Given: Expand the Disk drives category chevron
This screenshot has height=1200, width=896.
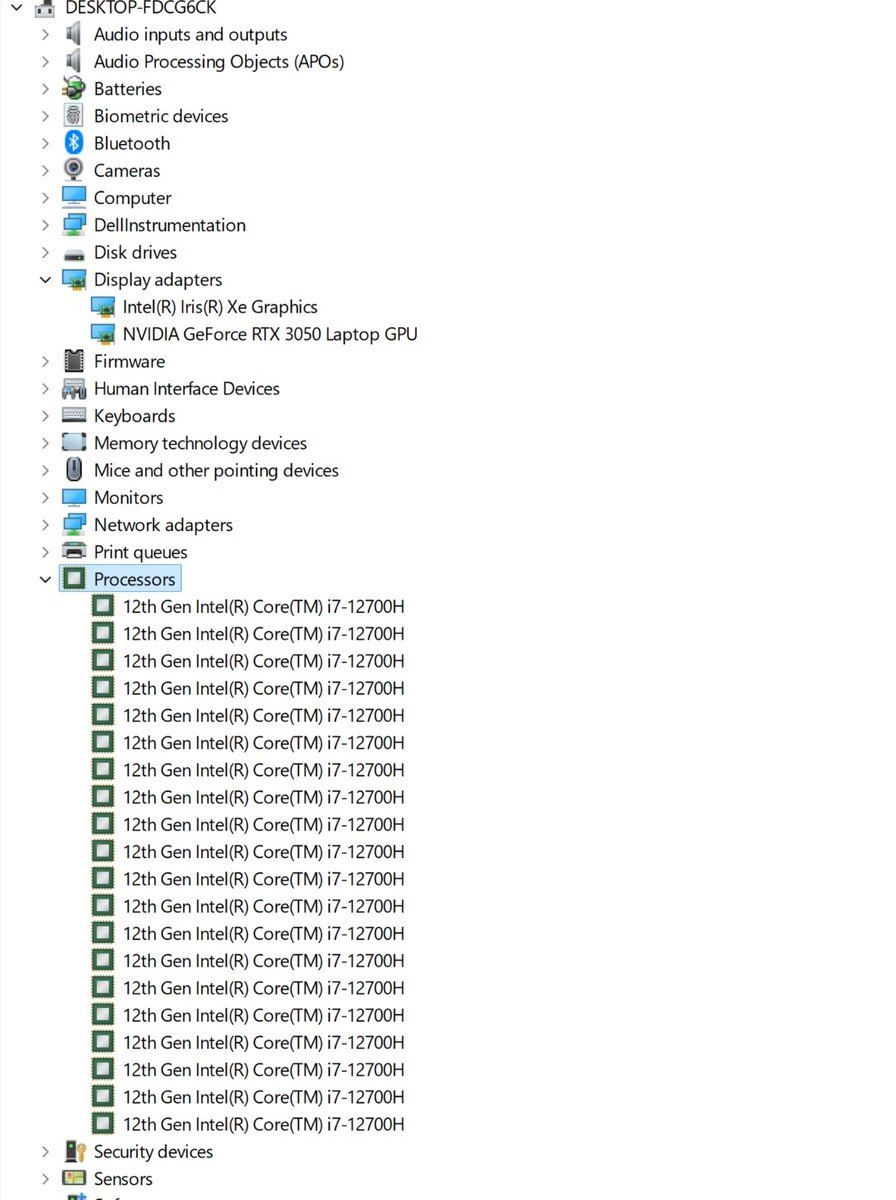Looking at the screenshot, I should pos(45,253).
